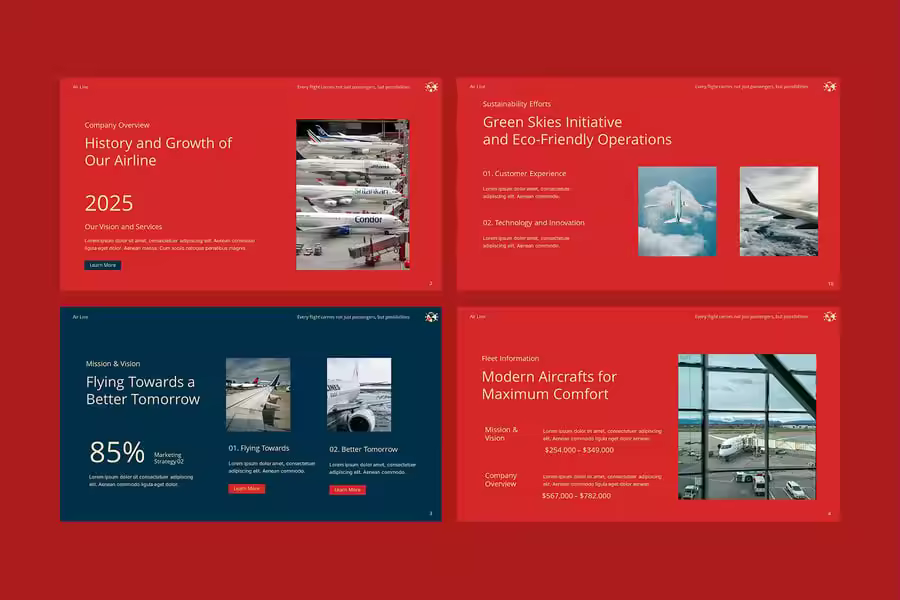
Task: Click the "02. Technology and Innovation" subheading
Action: (x=533, y=223)
